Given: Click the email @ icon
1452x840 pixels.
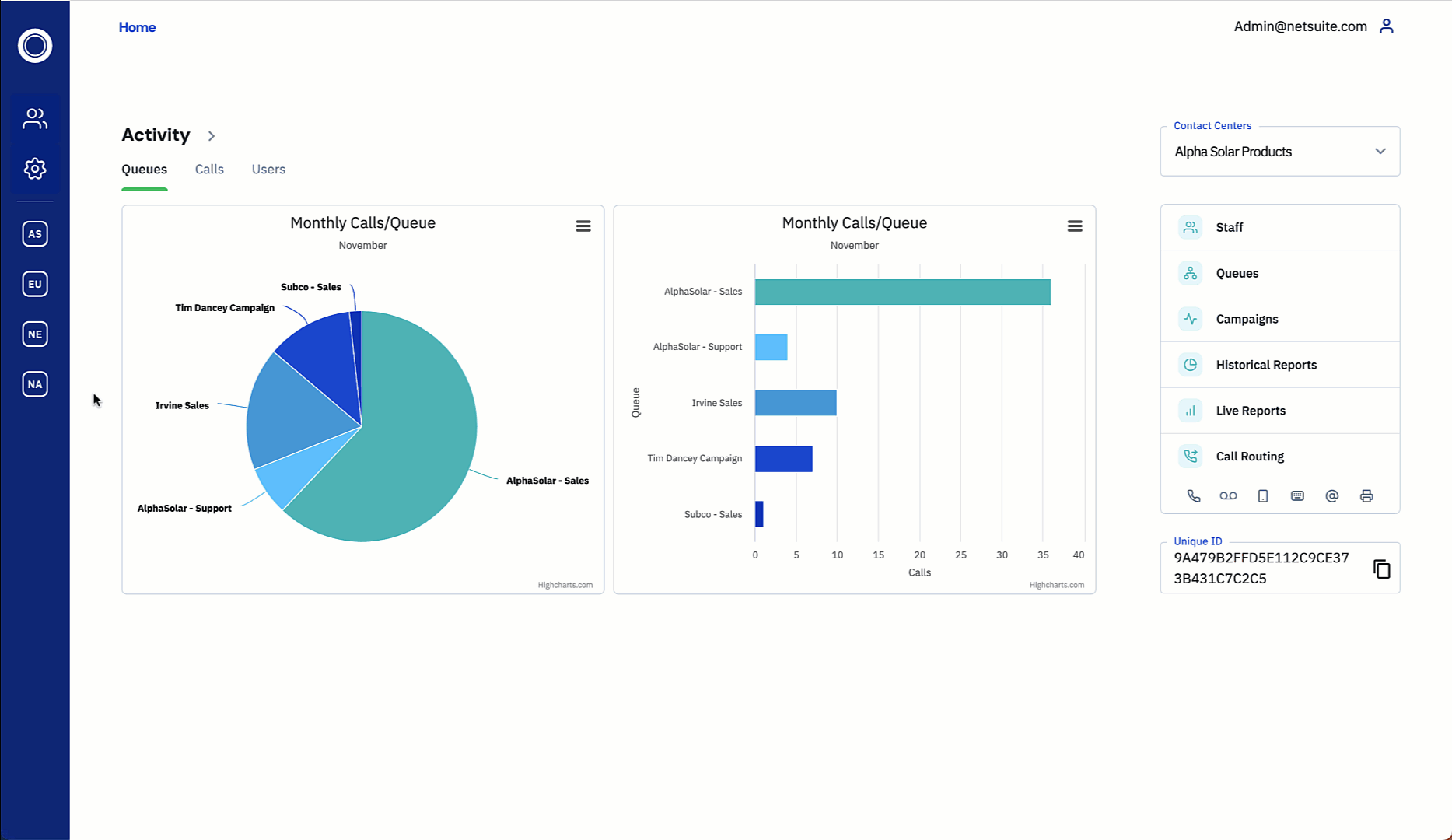Looking at the screenshot, I should pos(1332,496).
